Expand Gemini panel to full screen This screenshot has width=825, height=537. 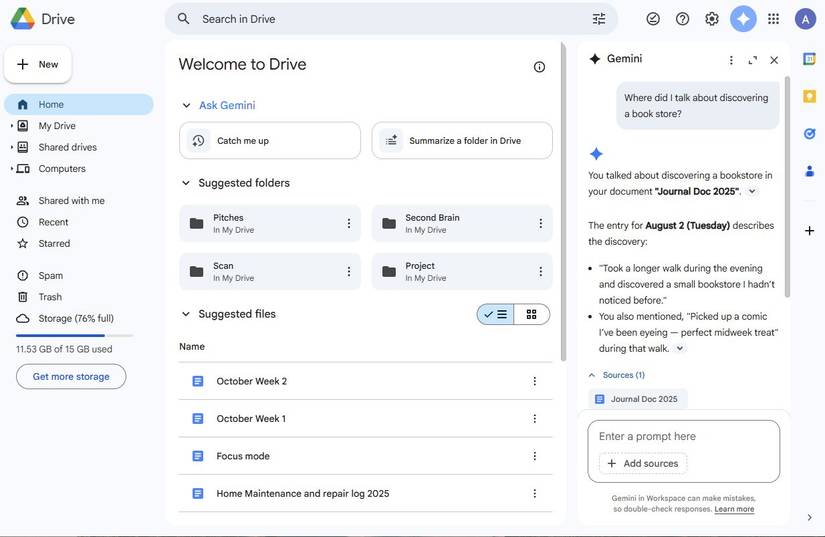pos(752,60)
